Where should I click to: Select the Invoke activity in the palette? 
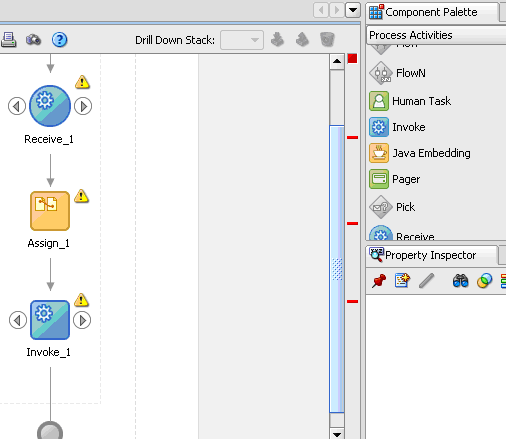[x=398, y=127]
